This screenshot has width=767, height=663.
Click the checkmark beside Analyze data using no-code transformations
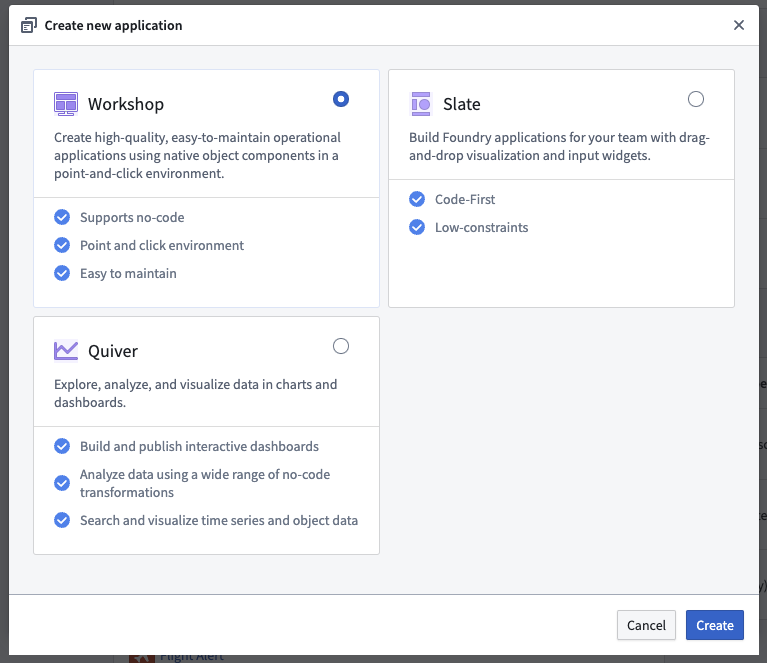point(62,483)
